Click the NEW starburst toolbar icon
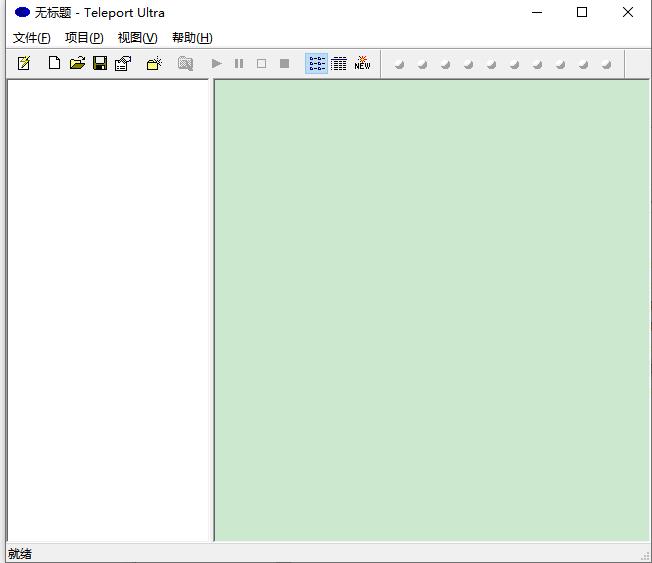This screenshot has width=652, height=563. point(362,63)
